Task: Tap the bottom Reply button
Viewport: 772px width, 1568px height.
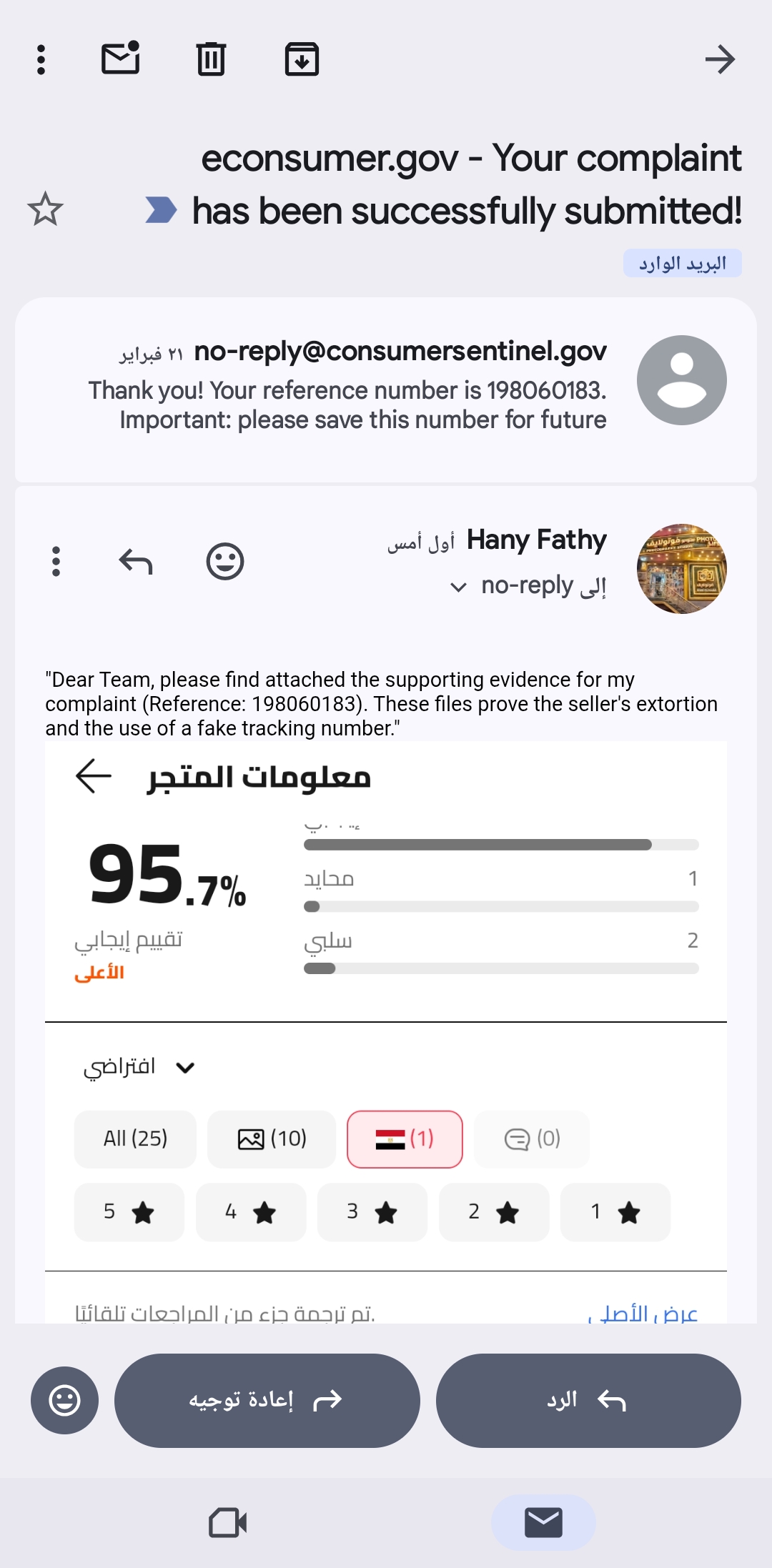Action: [588, 1401]
